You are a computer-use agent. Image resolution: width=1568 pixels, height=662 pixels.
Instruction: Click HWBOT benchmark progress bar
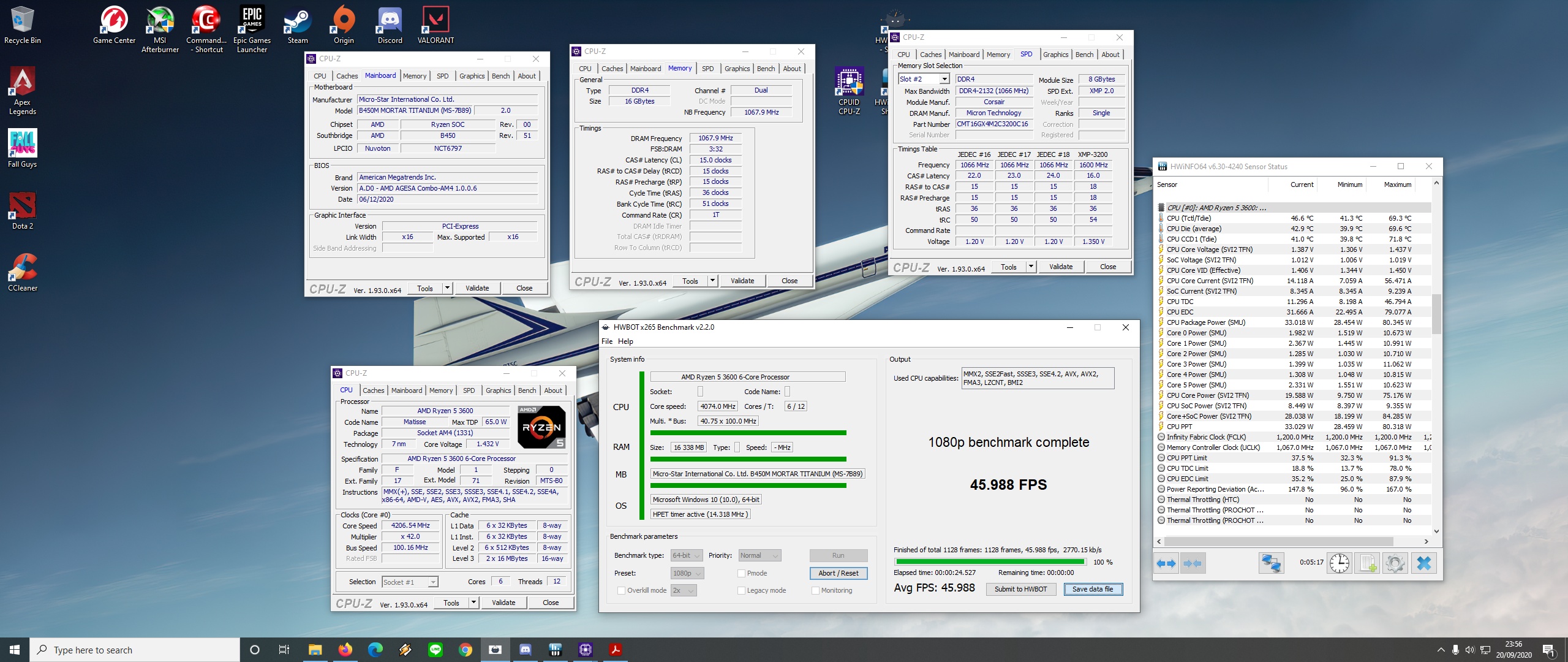990,561
